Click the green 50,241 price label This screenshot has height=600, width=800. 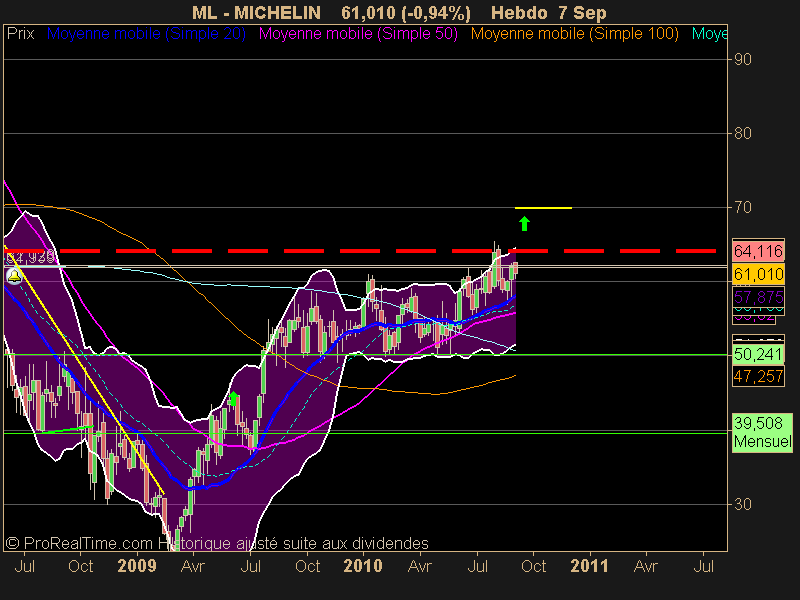tap(758, 354)
